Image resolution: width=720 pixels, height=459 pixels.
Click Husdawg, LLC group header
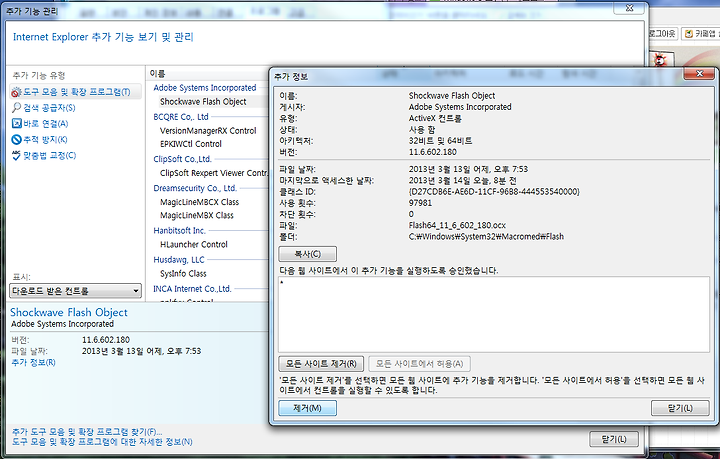[179, 260]
